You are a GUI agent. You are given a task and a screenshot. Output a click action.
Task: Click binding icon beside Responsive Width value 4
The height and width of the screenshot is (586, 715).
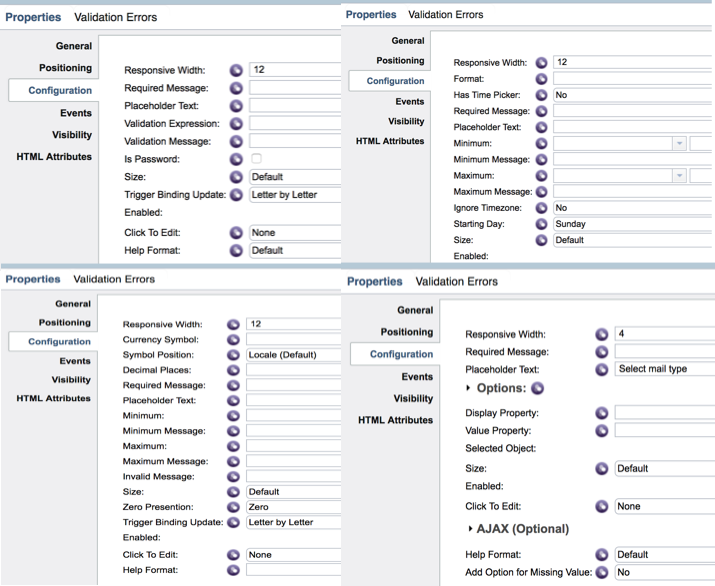(601, 334)
